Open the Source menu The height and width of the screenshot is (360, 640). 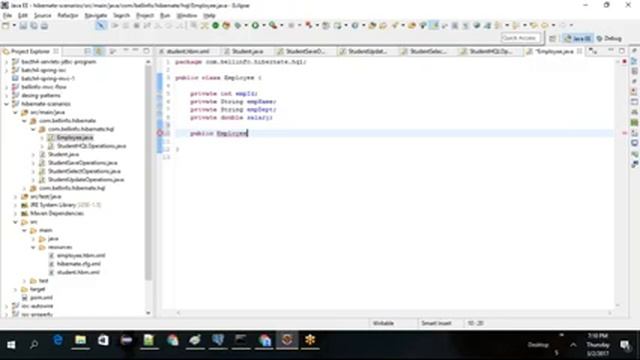point(42,16)
